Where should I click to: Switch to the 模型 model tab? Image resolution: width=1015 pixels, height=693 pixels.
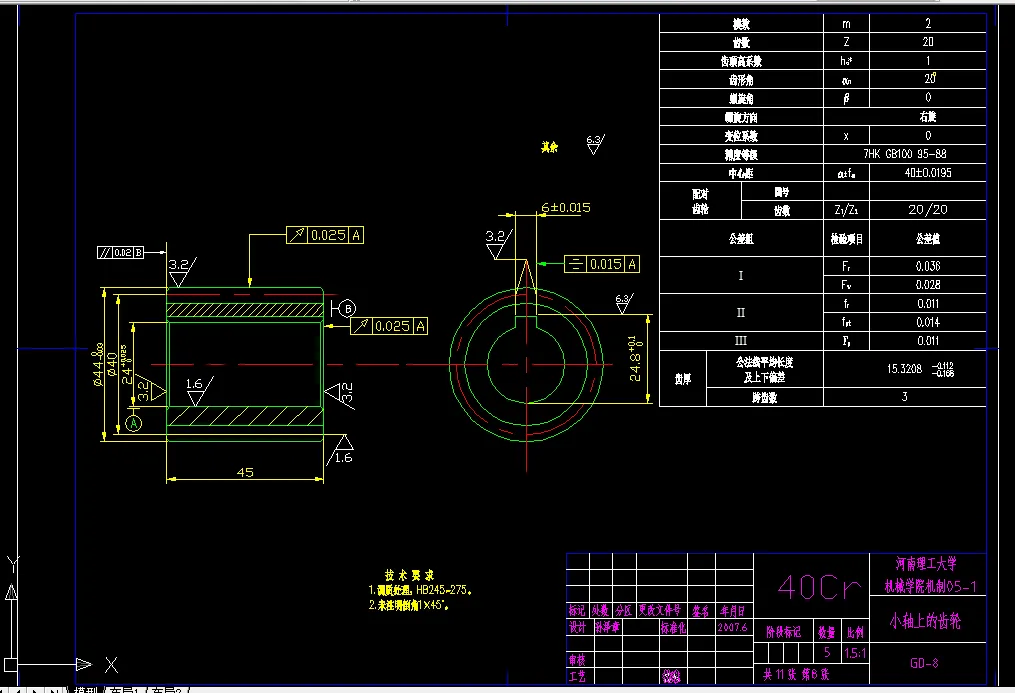click(x=84, y=690)
